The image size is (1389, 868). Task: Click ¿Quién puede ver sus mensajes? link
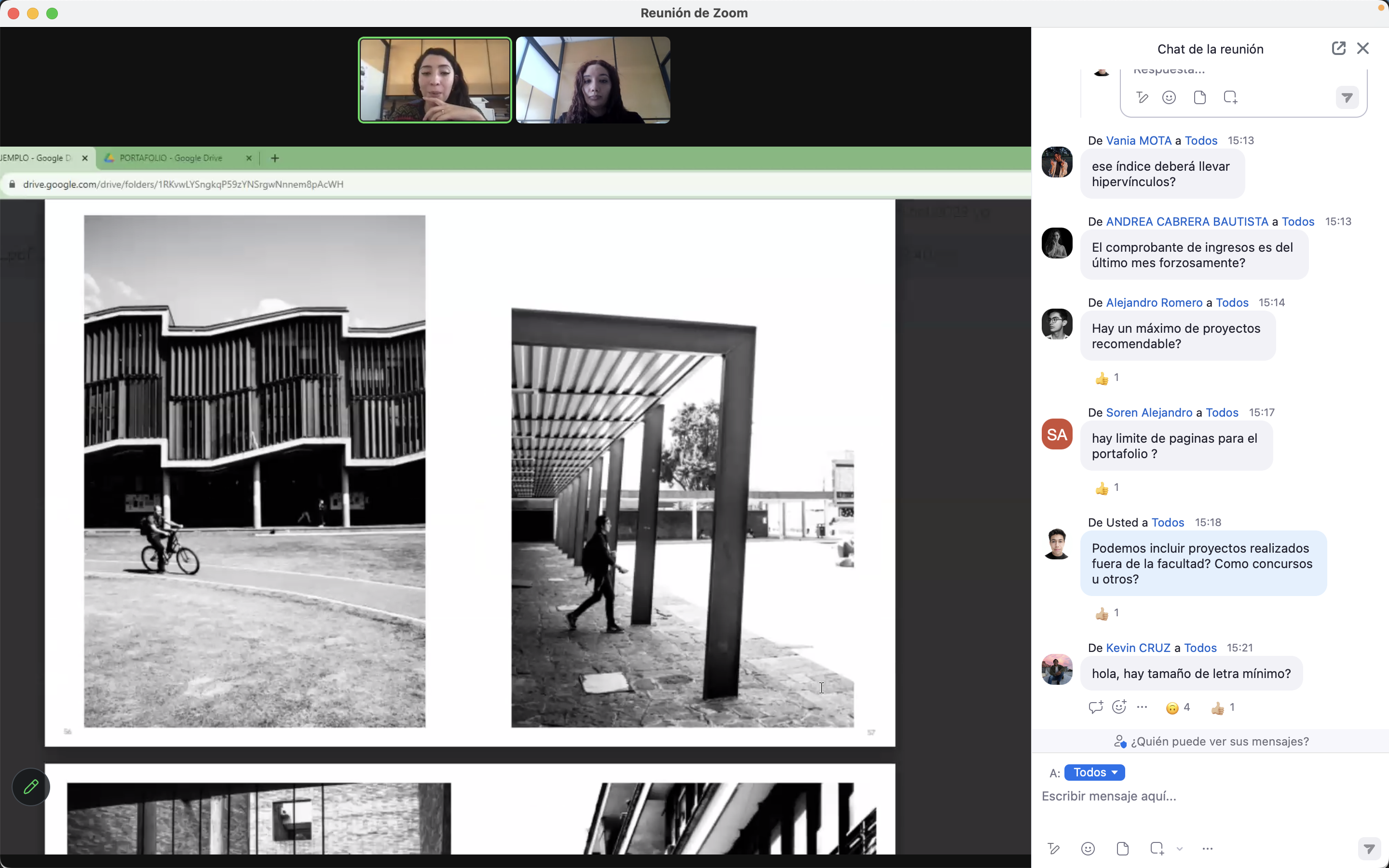click(x=1219, y=741)
